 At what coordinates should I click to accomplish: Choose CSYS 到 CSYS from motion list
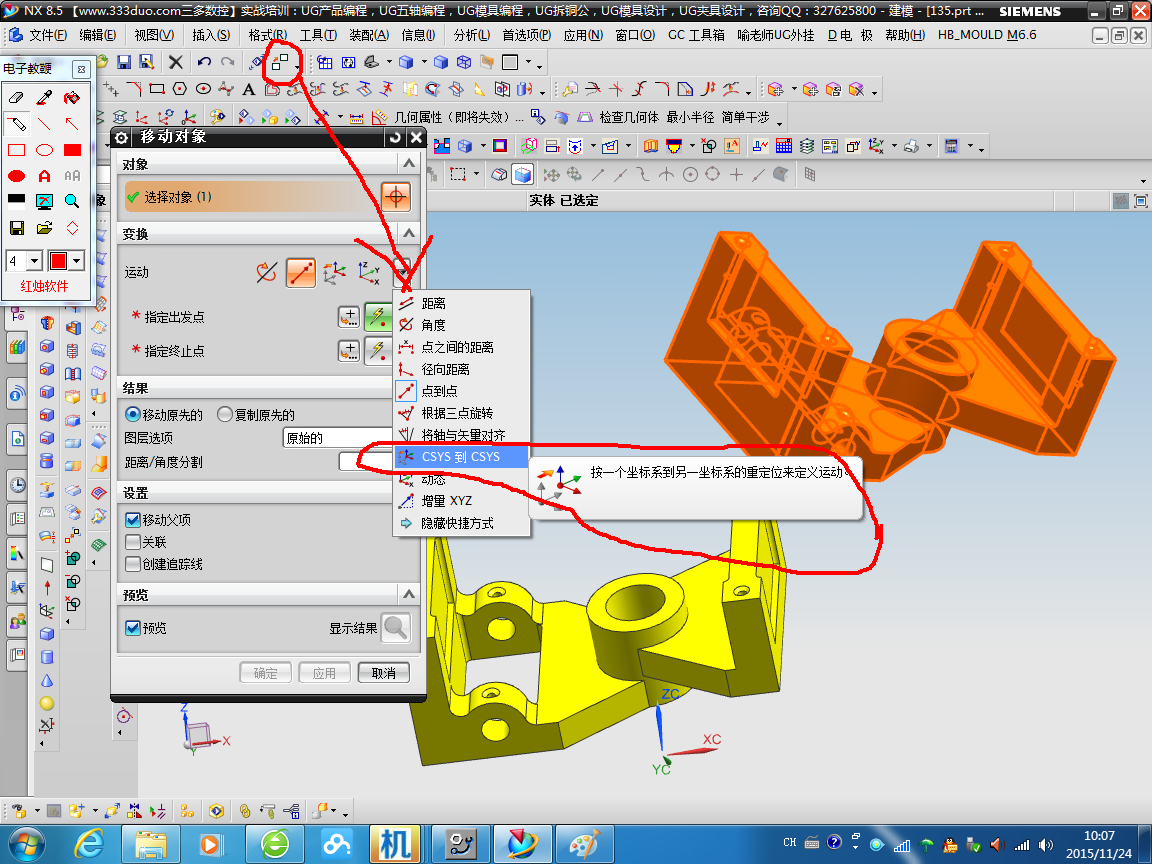pos(461,457)
